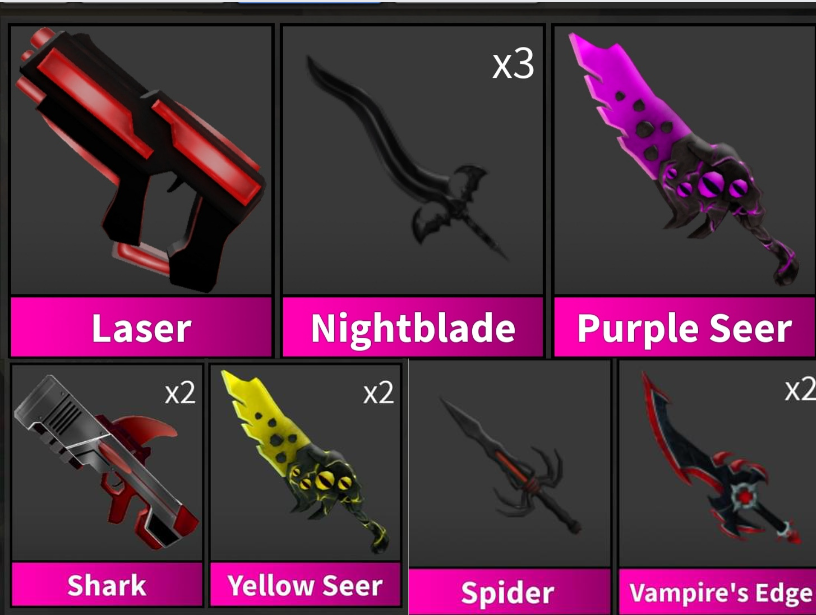
Task: Click the Yellow Seer name label
Action: 305,585
